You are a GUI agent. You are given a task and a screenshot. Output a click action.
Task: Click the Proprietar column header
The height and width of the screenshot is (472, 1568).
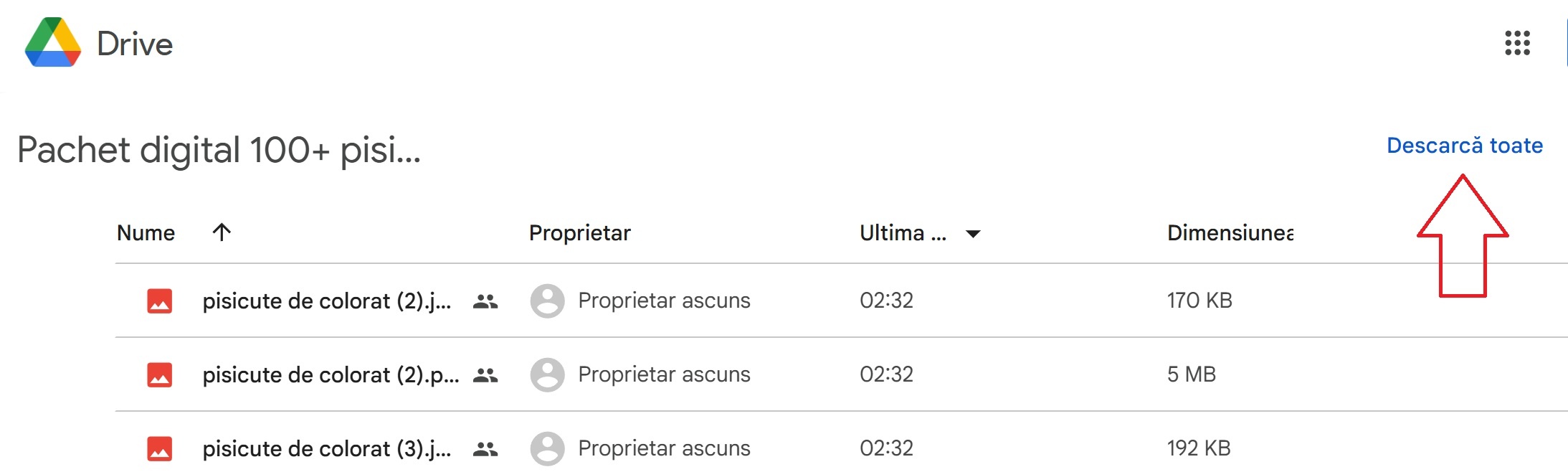click(x=579, y=232)
